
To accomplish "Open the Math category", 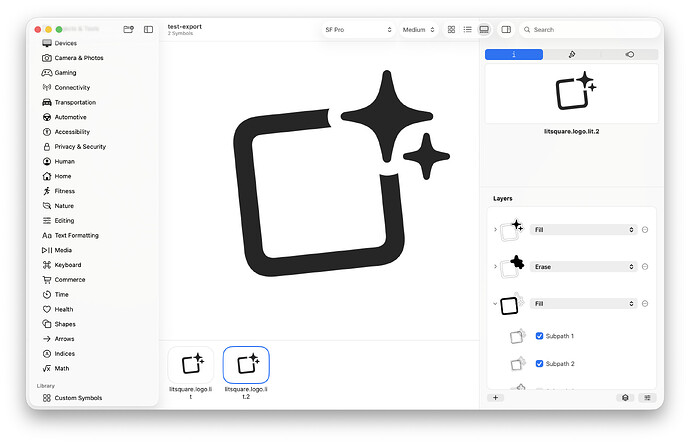I will (56, 368).
